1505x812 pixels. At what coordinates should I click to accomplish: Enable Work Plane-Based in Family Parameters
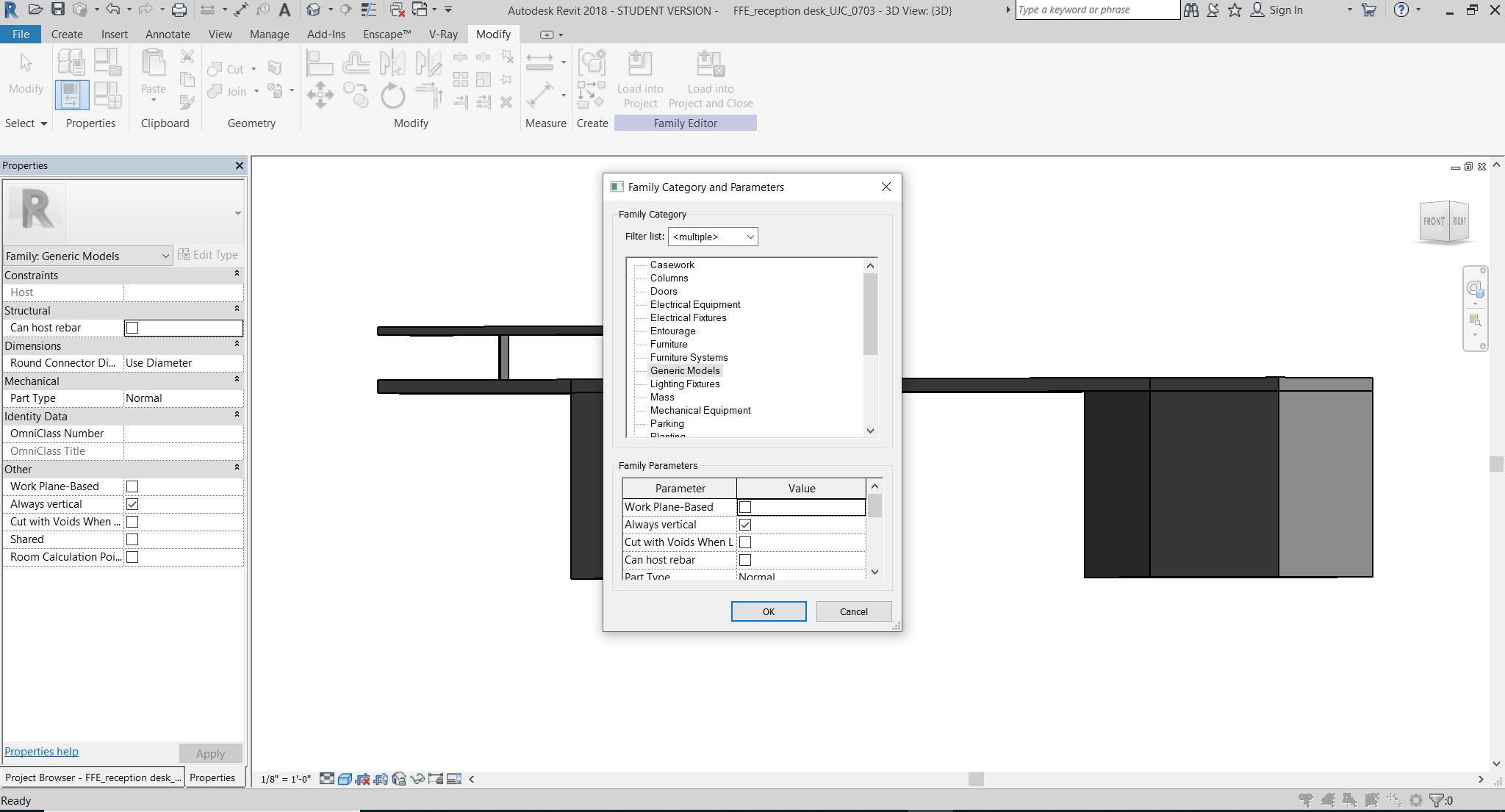pos(746,507)
